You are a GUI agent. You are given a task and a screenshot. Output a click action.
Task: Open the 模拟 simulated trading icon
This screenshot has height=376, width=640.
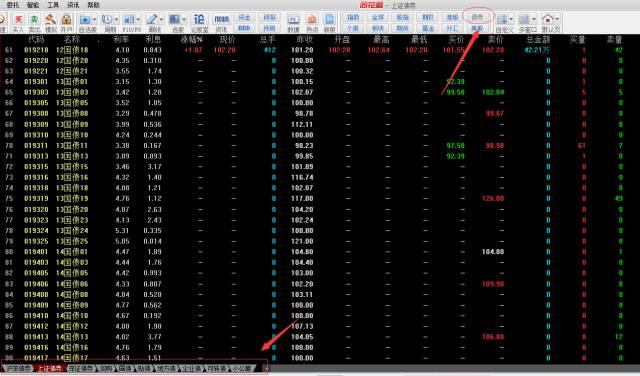point(51,20)
